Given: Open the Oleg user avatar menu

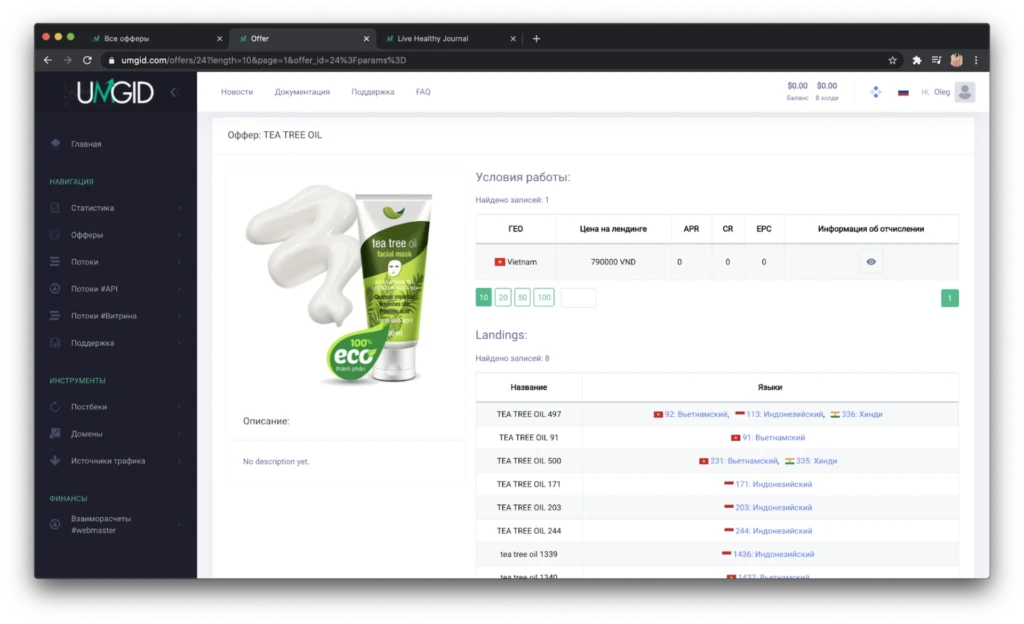Looking at the screenshot, I should [965, 92].
